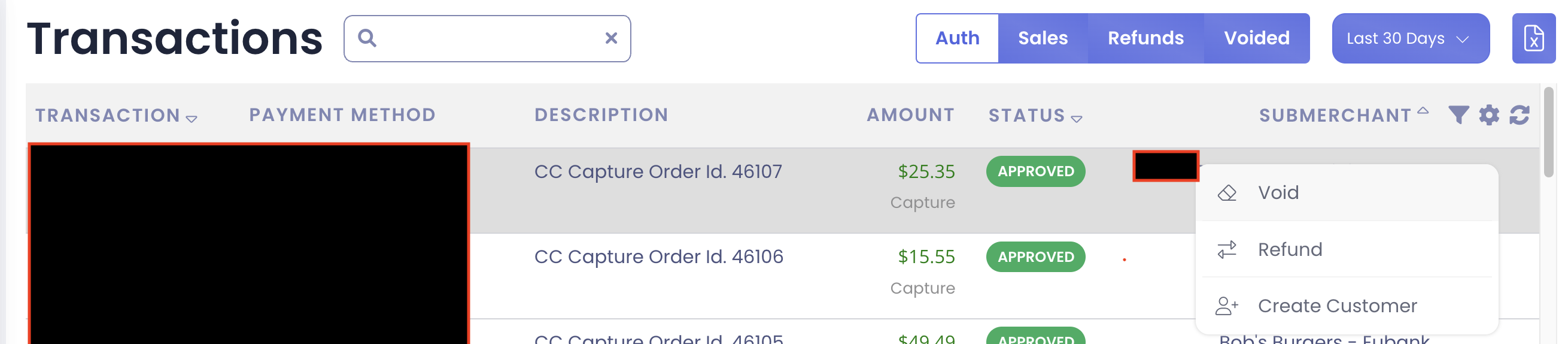The height and width of the screenshot is (344, 1568).
Task: Clear the search box with the X
Action: pos(611,38)
